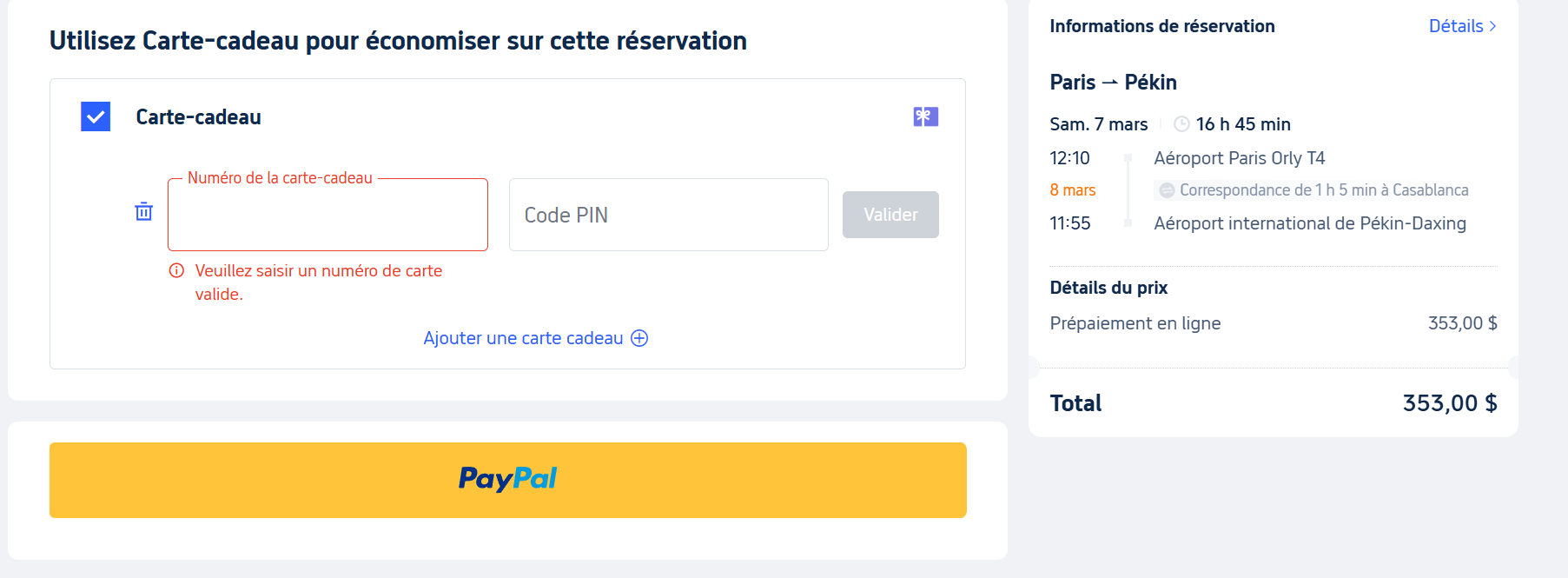Click the Paris → Pékin route heading

coord(1114,82)
